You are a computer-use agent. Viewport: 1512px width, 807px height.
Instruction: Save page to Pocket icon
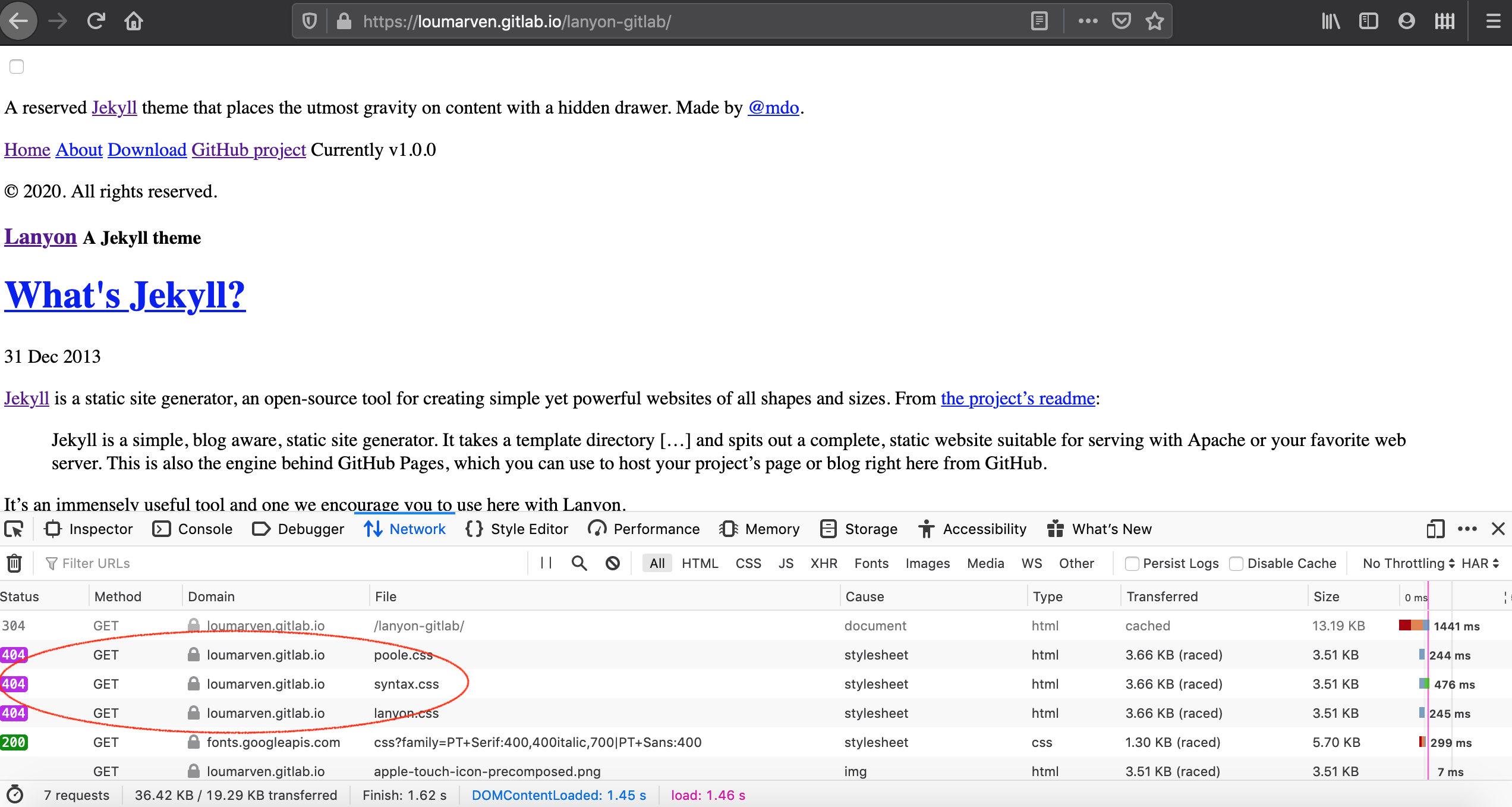[x=1121, y=21]
